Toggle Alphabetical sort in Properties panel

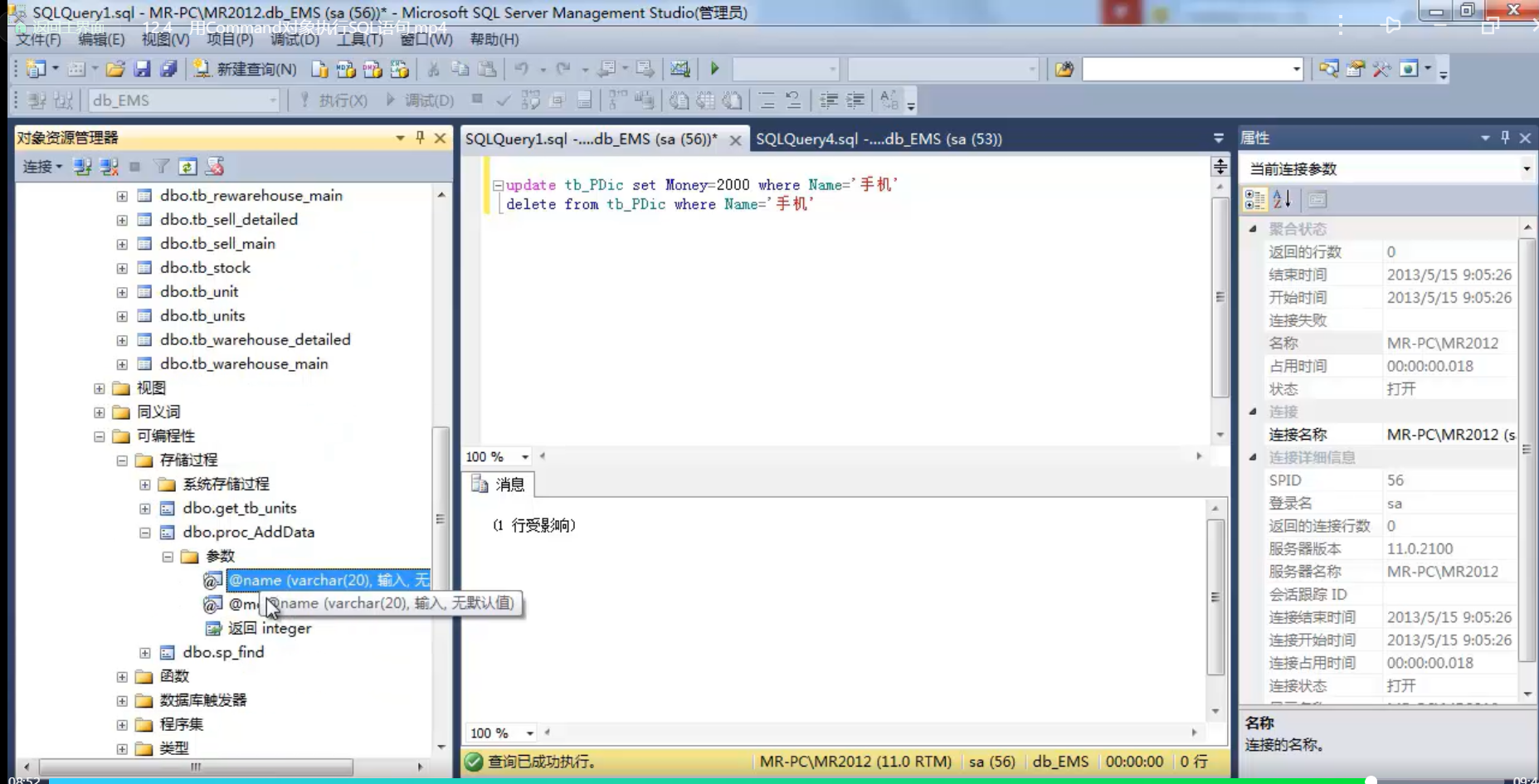click(1283, 199)
